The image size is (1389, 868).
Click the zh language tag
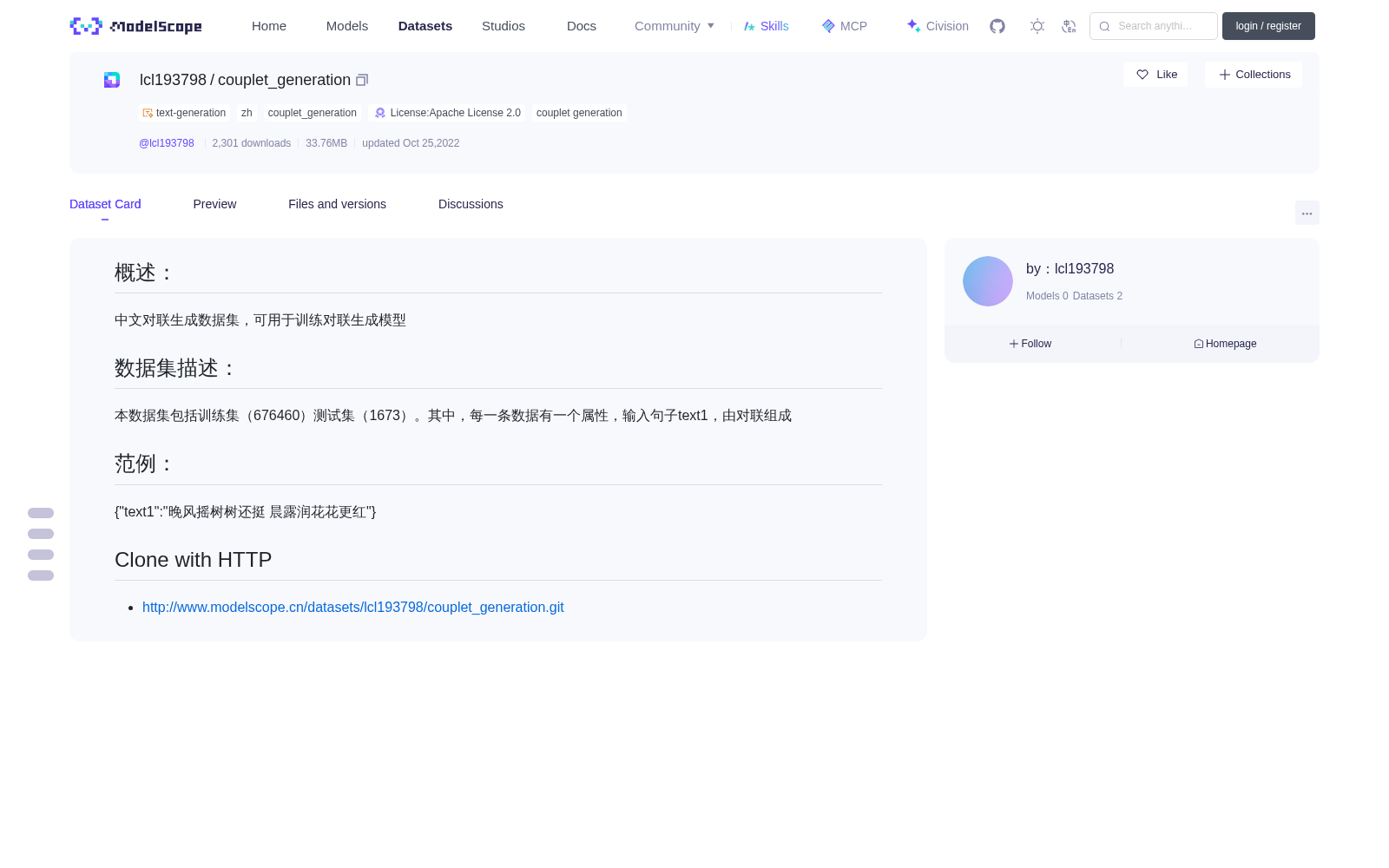(247, 113)
